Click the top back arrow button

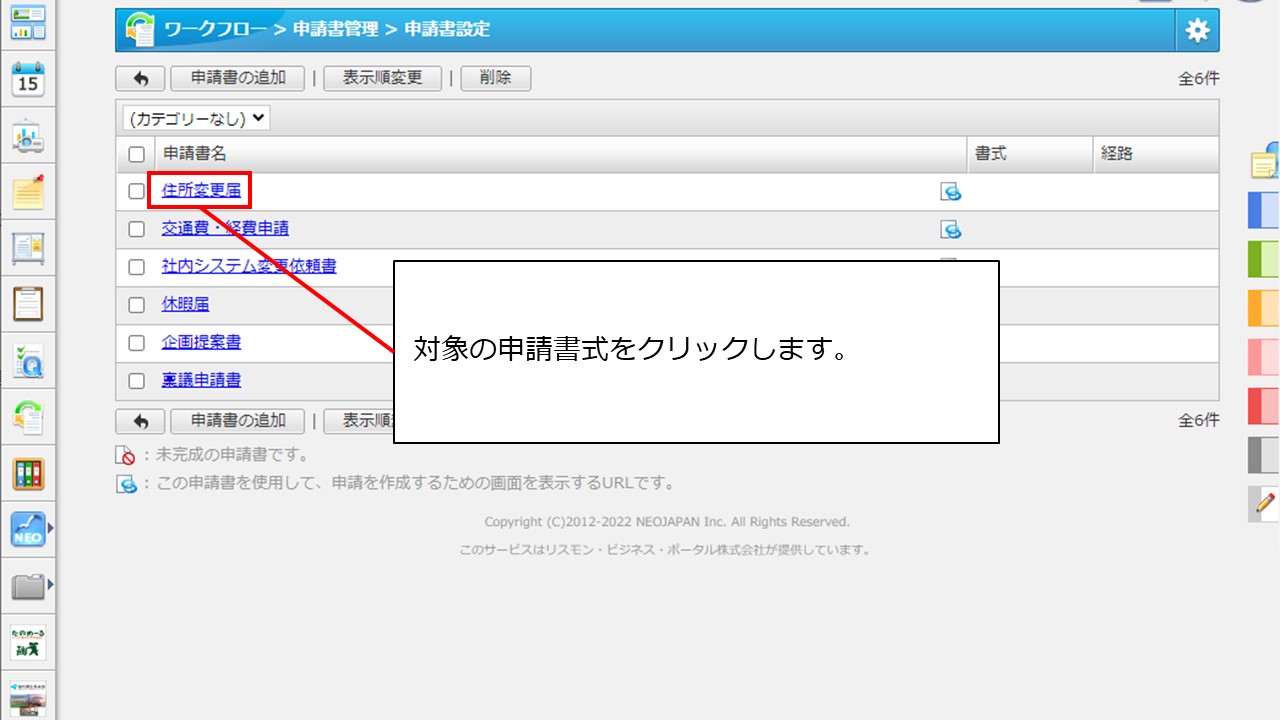pyautogui.click(x=141, y=79)
